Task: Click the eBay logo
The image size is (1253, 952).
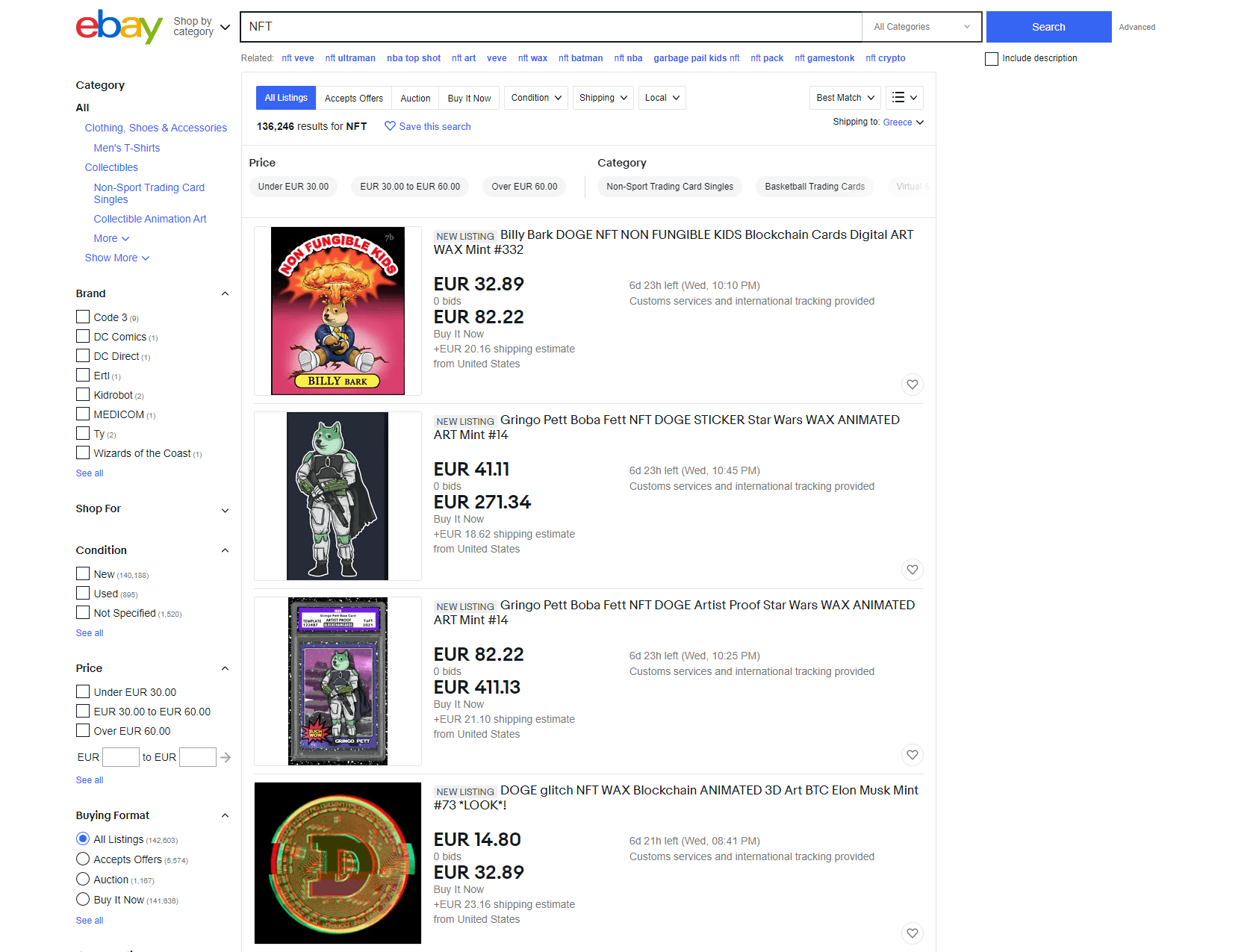Action: coord(119,27)
